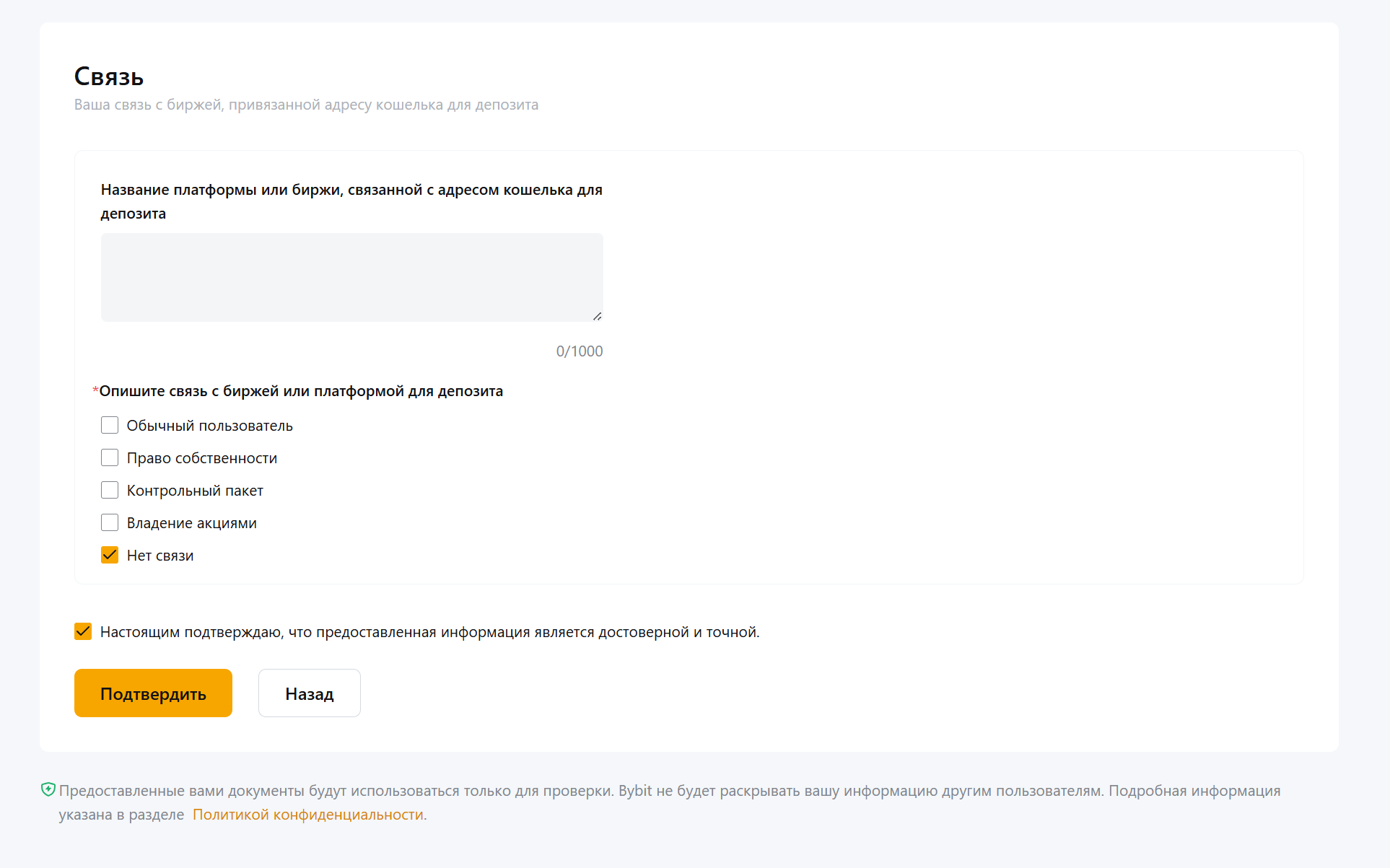Open the Политикой конфиденциальности link

tap(308, 815)
